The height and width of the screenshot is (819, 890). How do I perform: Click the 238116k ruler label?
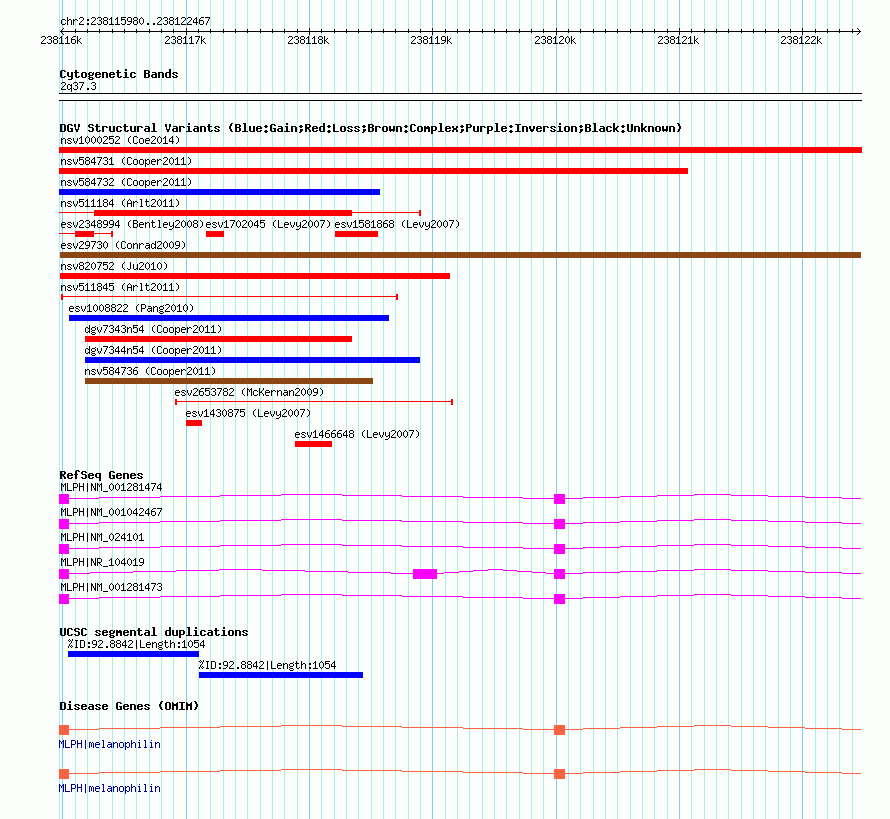(61, 40)
